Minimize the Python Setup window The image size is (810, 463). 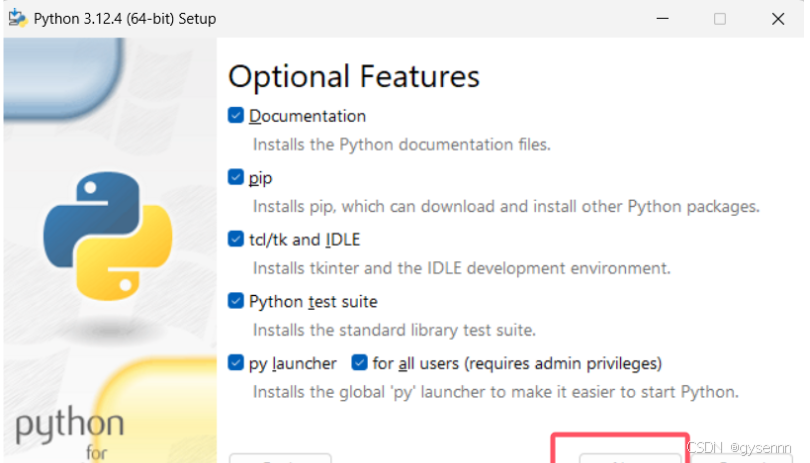pos(662,19)
